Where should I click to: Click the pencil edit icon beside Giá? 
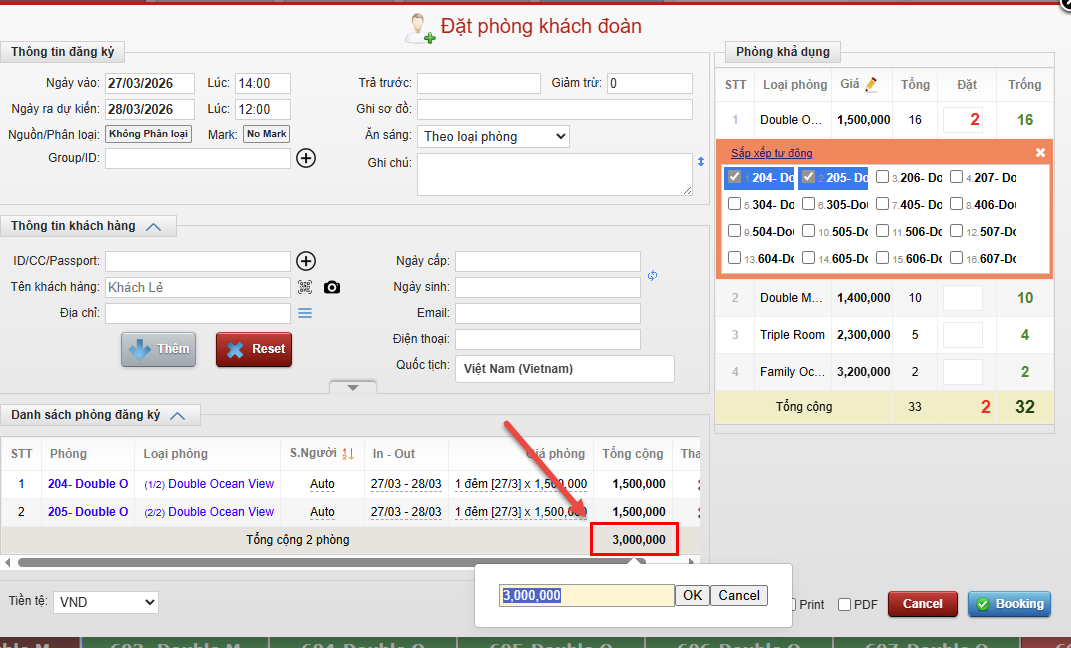871,85
